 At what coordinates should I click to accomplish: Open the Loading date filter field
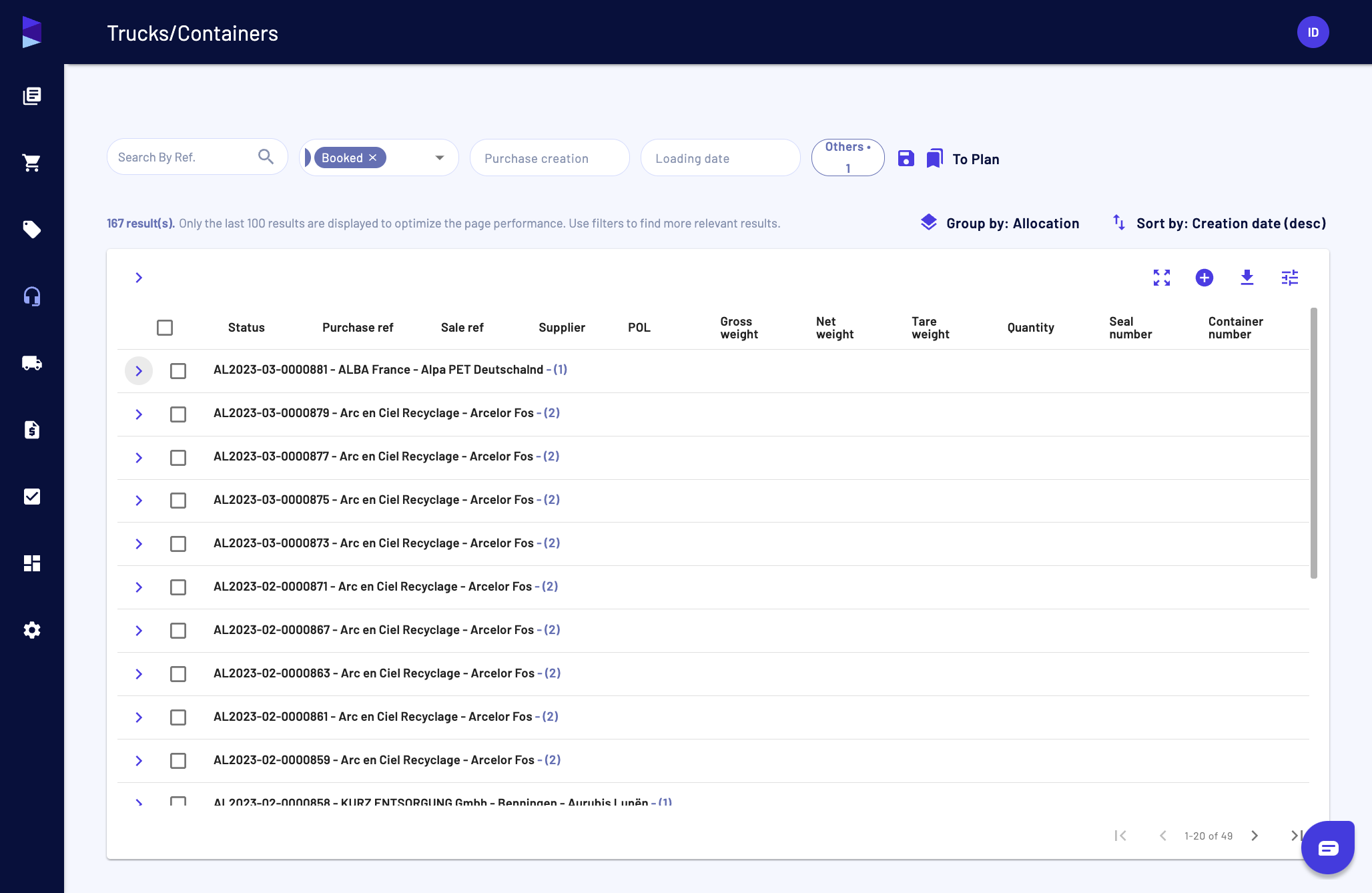pos(721,158)
